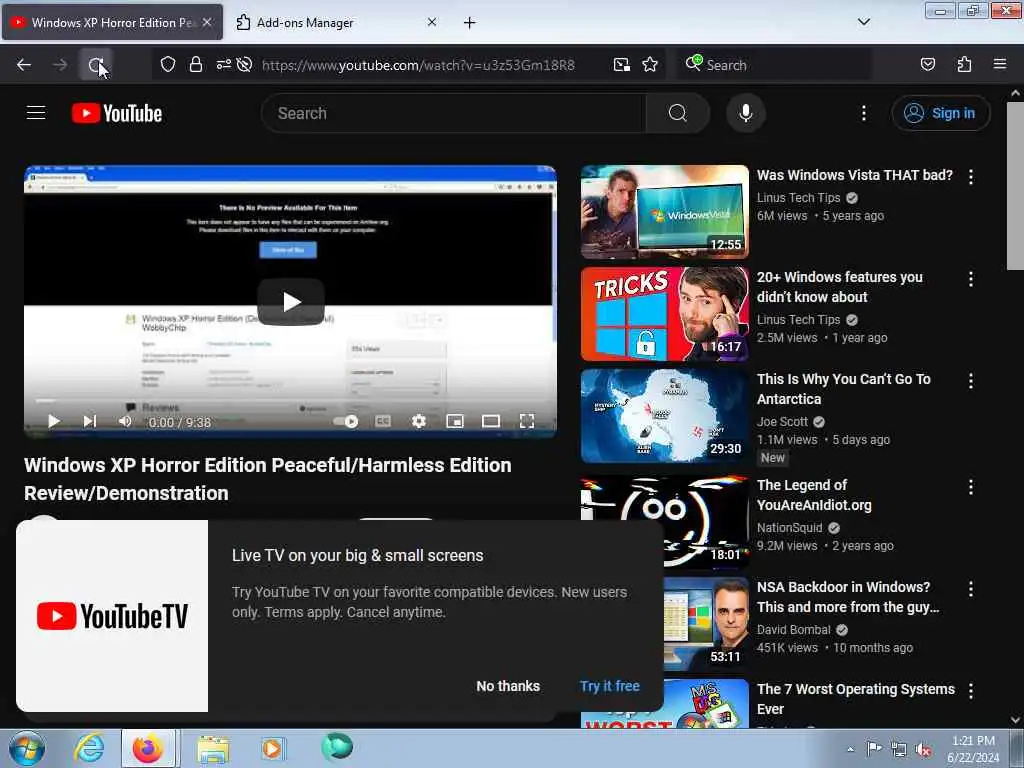Open picture-in-picture icon in address bar
The height and width of the screenshot is (768, 1024).
click(x=622, y=65)
